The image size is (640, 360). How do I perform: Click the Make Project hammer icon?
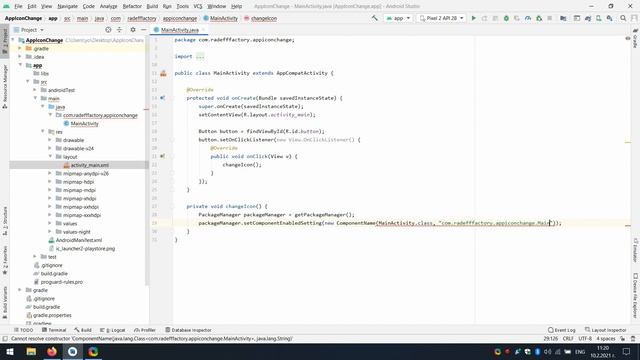point(374,18)
